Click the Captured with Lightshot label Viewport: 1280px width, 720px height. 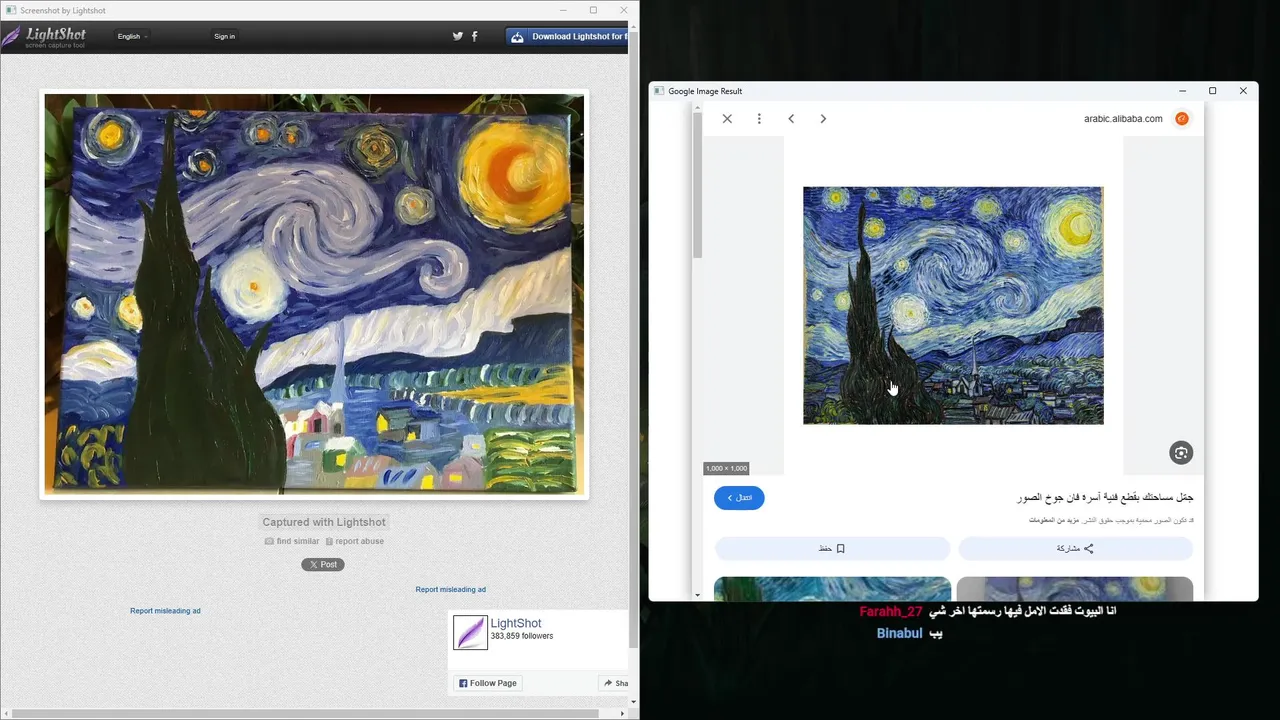[x=323, y=522]
